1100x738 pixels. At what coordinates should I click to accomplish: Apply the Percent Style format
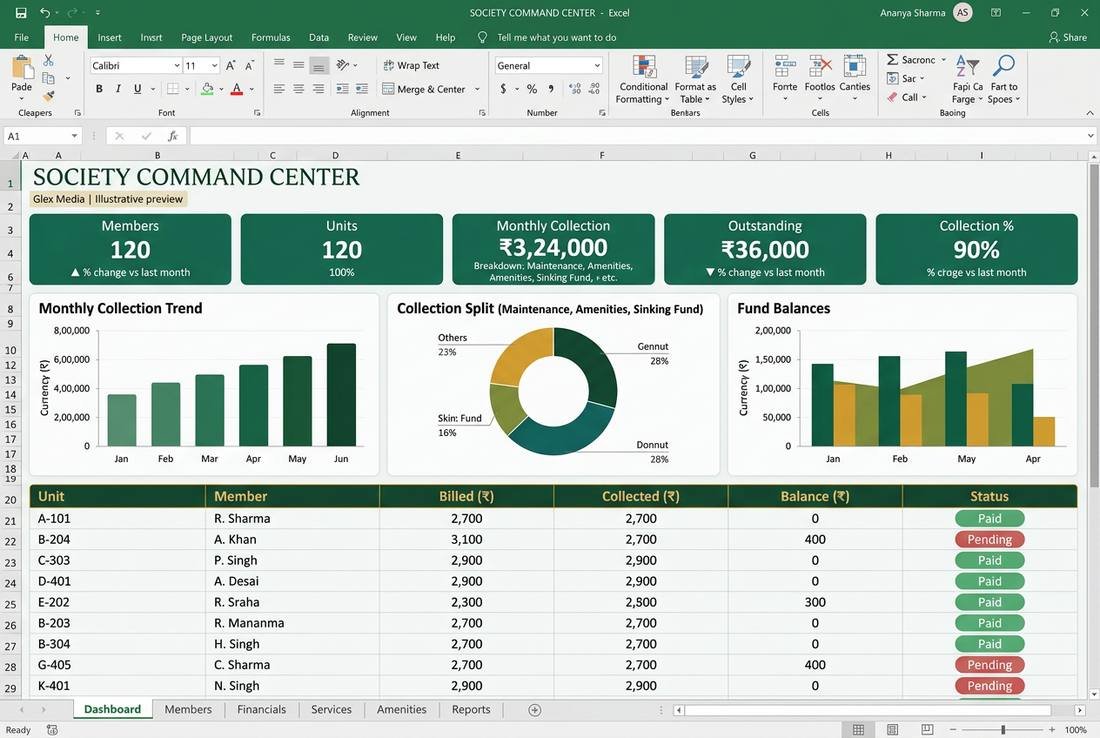[x=532, y=88]
